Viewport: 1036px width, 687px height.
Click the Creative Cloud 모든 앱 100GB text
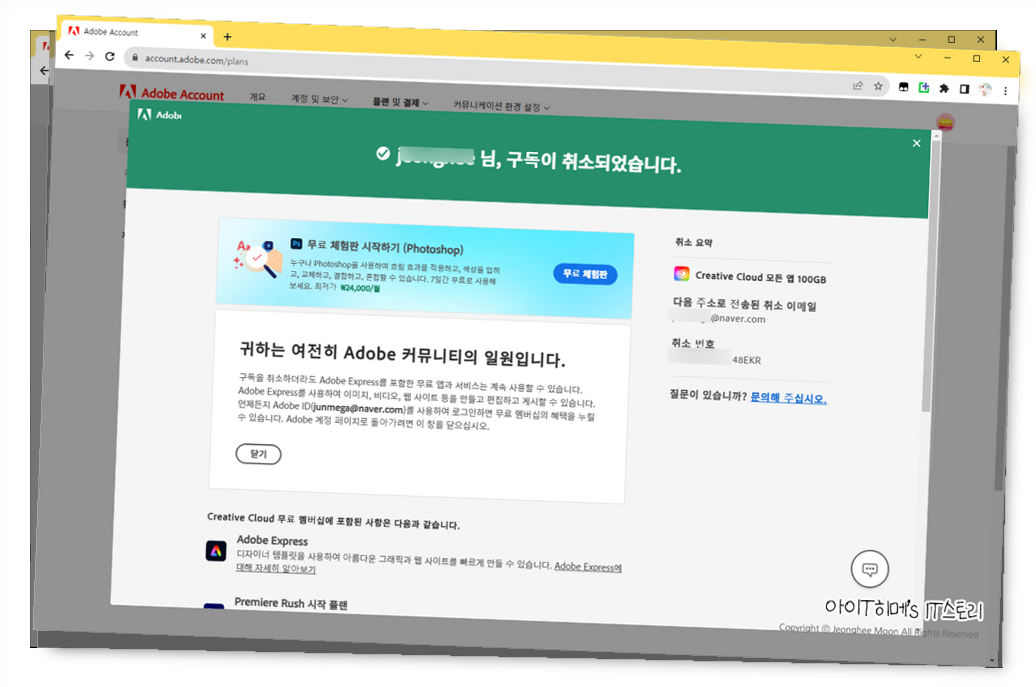(x=760, y=277)
